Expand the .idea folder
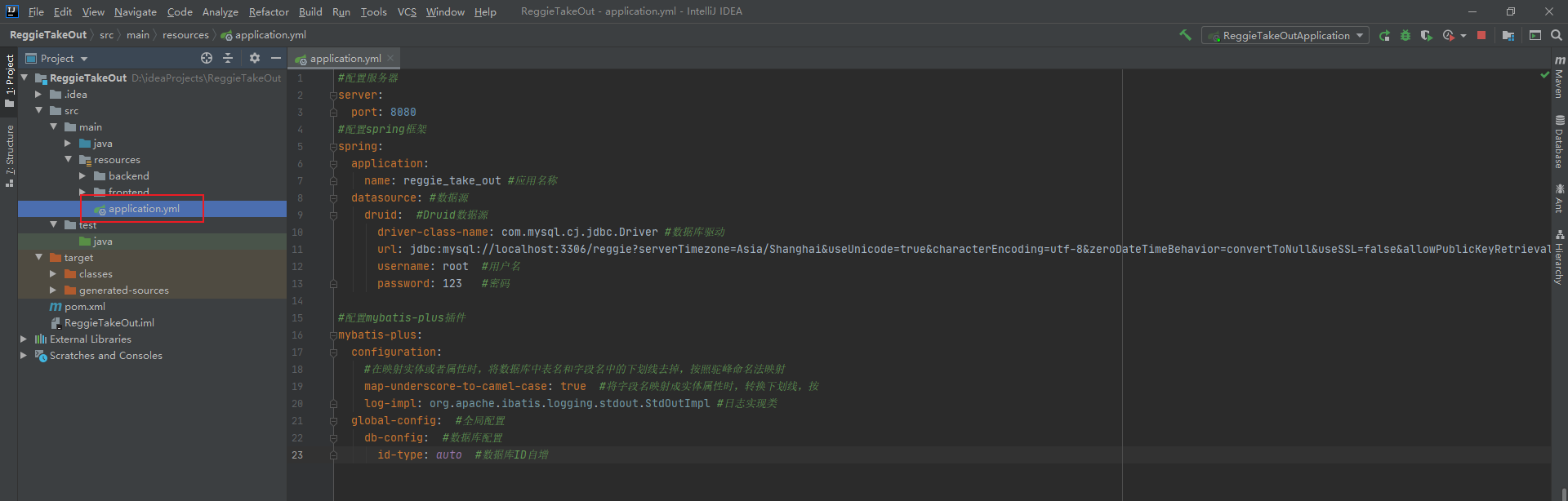Image resolution: width=1568 pixels, height=501 pixels. (x=38, y=94)
